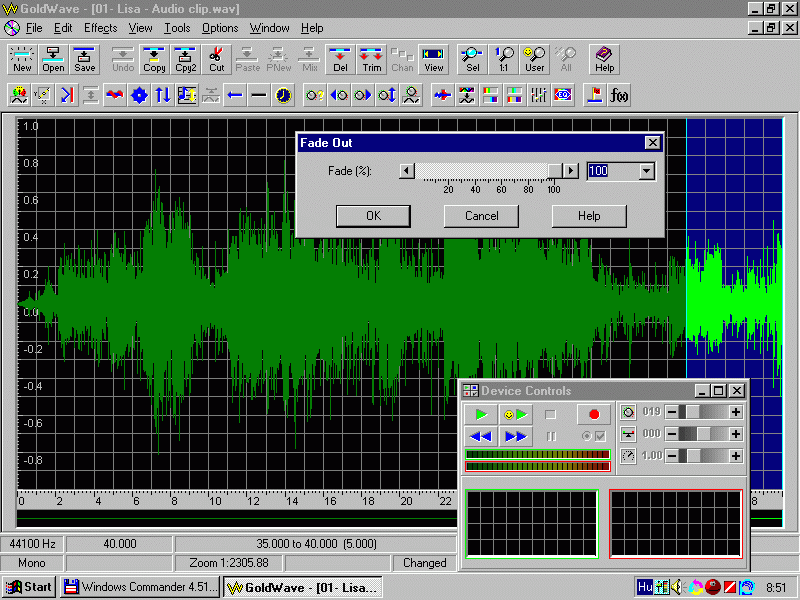Click the plus button of the 019 volume slider
The image size is (800, 600).
coord(736,412)
